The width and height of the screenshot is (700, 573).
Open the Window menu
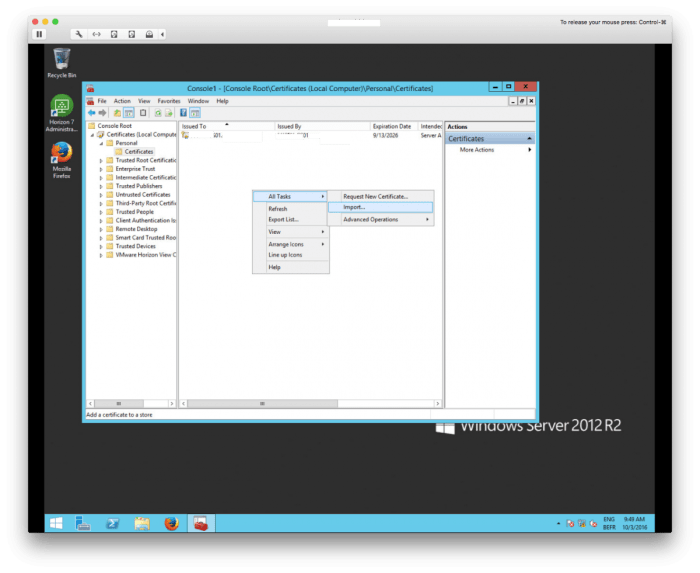(x=198, y=101)
